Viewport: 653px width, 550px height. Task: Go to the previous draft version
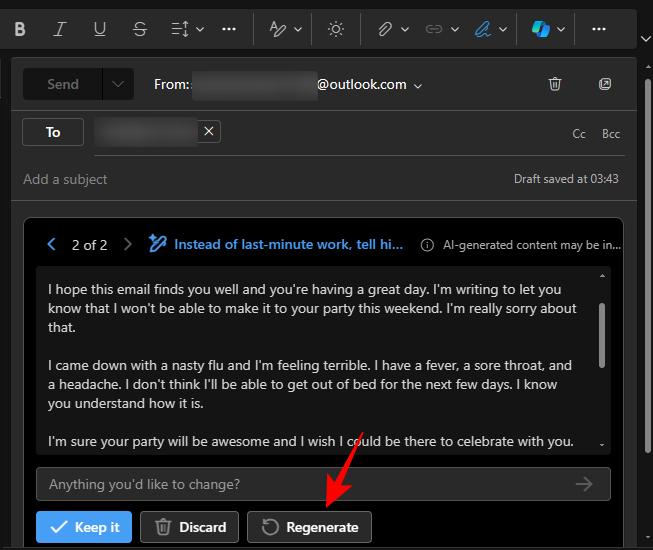point(52,244)
